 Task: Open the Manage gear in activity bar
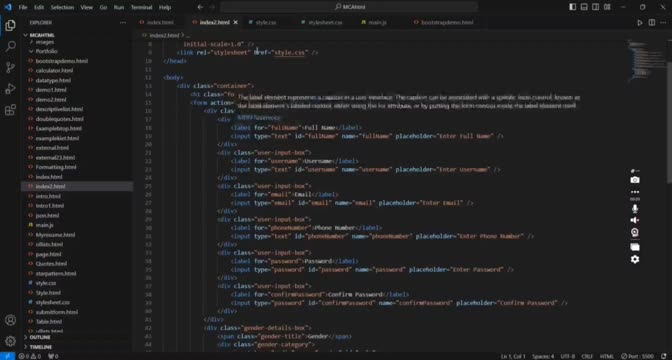pyautogui.click(x=10, y=341)
